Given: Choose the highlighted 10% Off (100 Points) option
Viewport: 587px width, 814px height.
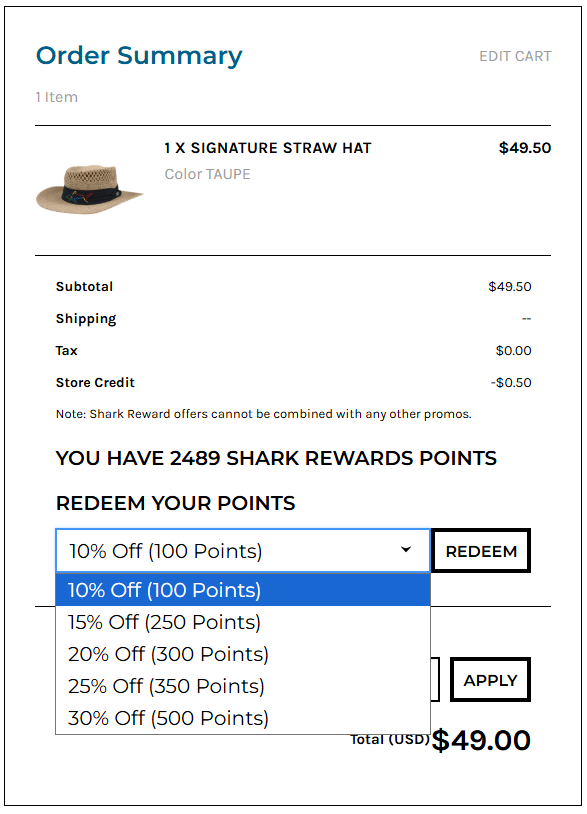Looking at the screenshot, I should (243, 590).
